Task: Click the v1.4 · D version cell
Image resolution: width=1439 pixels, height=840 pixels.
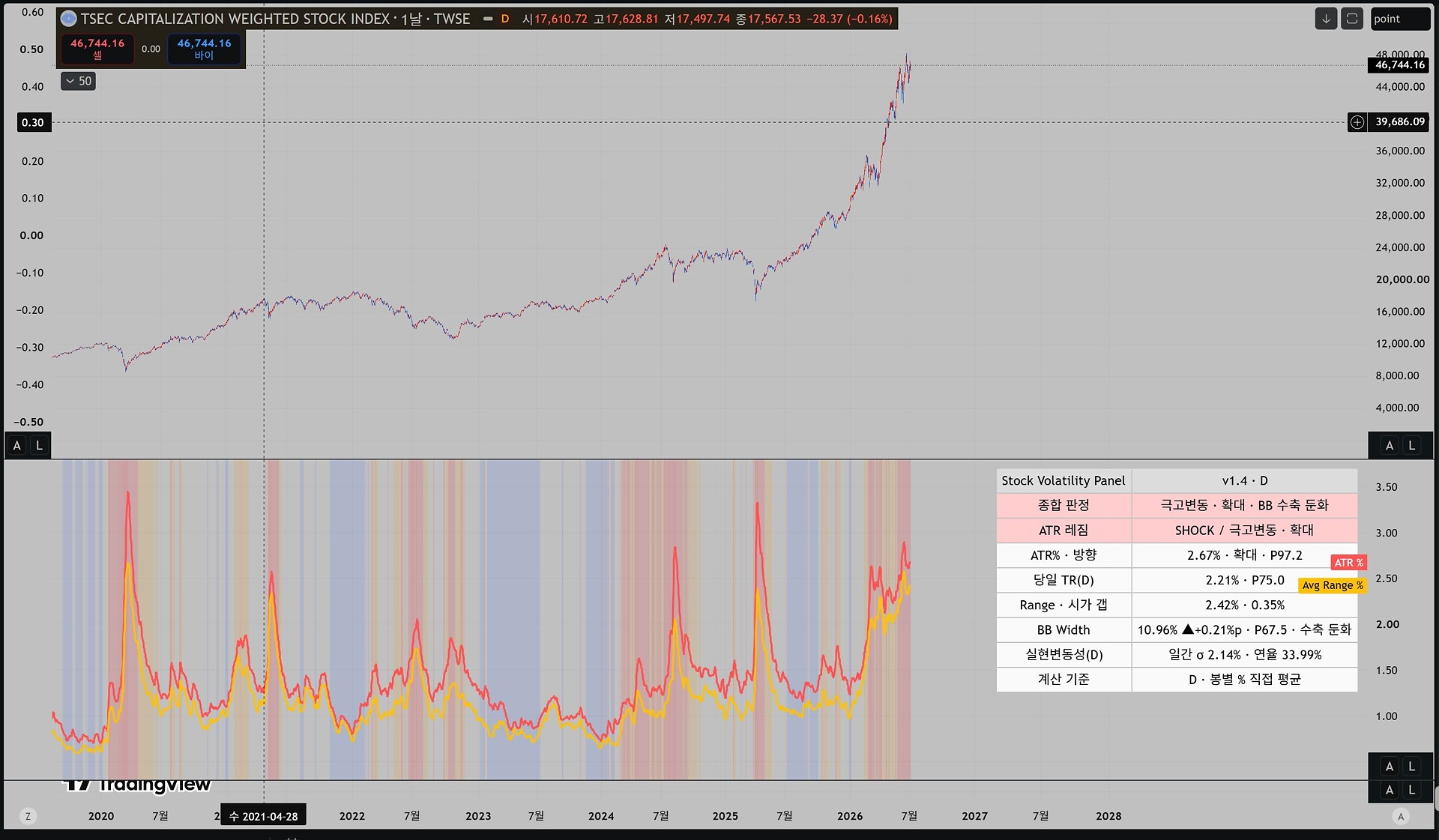Action: [x=1244, y=481]
